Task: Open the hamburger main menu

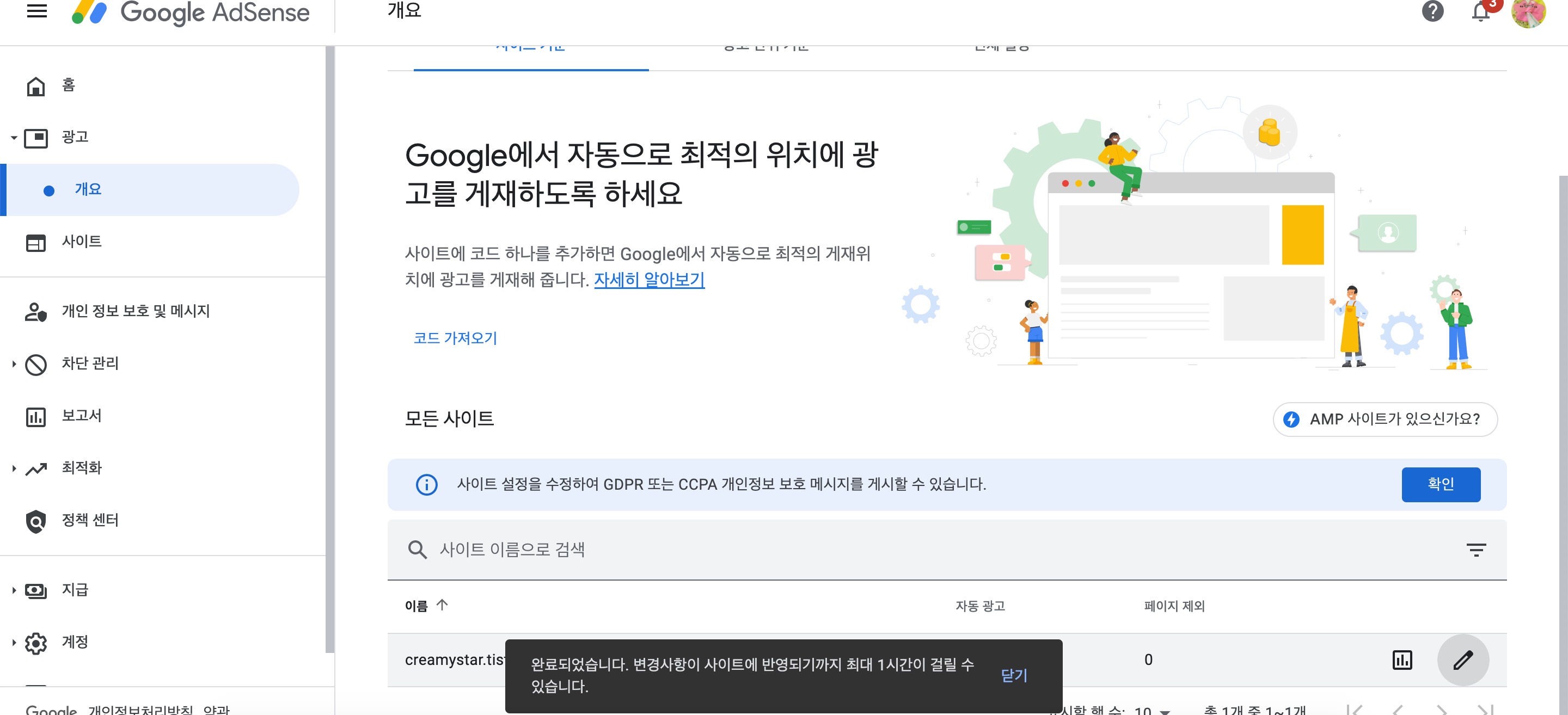Action: pyautogui.click(x=37, y=11)
